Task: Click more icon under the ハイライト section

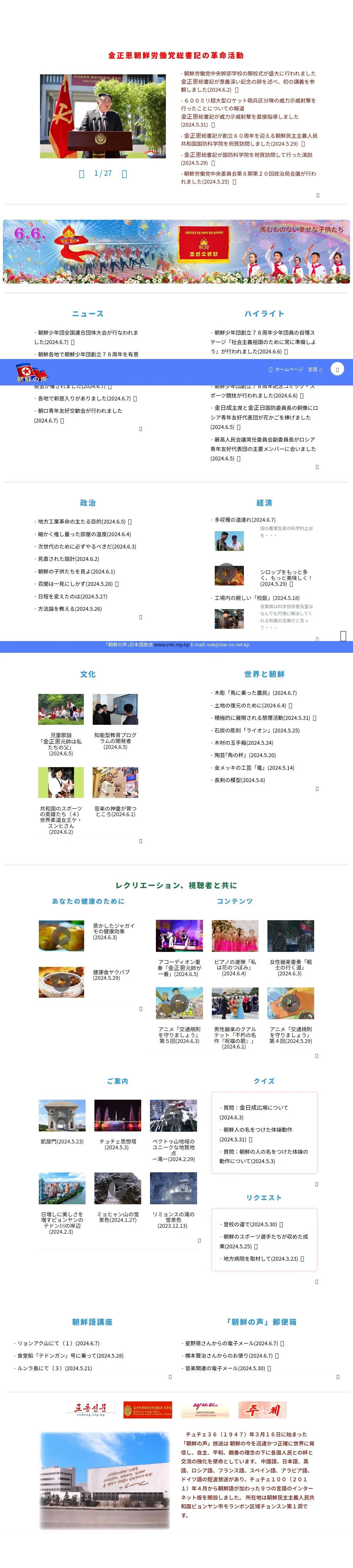Action: coord(317,467)
